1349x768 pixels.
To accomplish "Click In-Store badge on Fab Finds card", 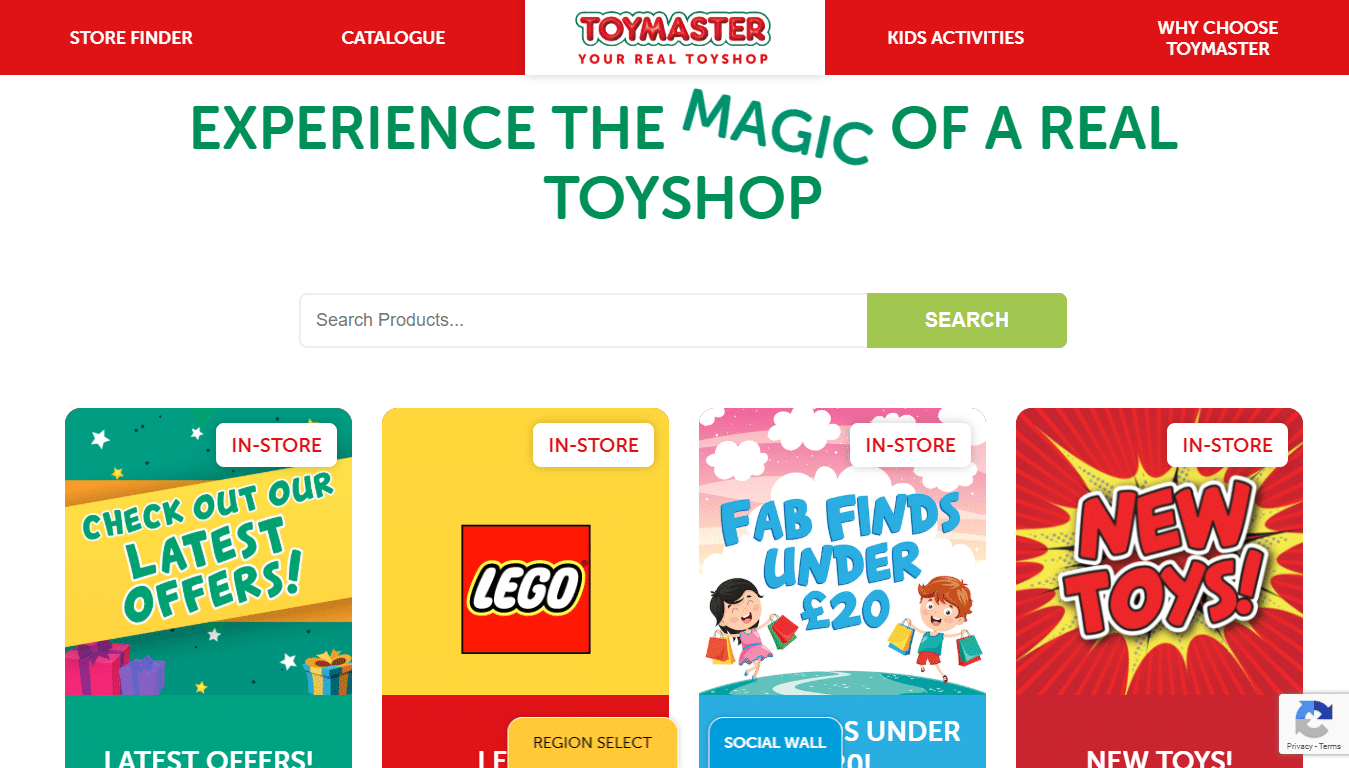I will click(x=910, y=445).
